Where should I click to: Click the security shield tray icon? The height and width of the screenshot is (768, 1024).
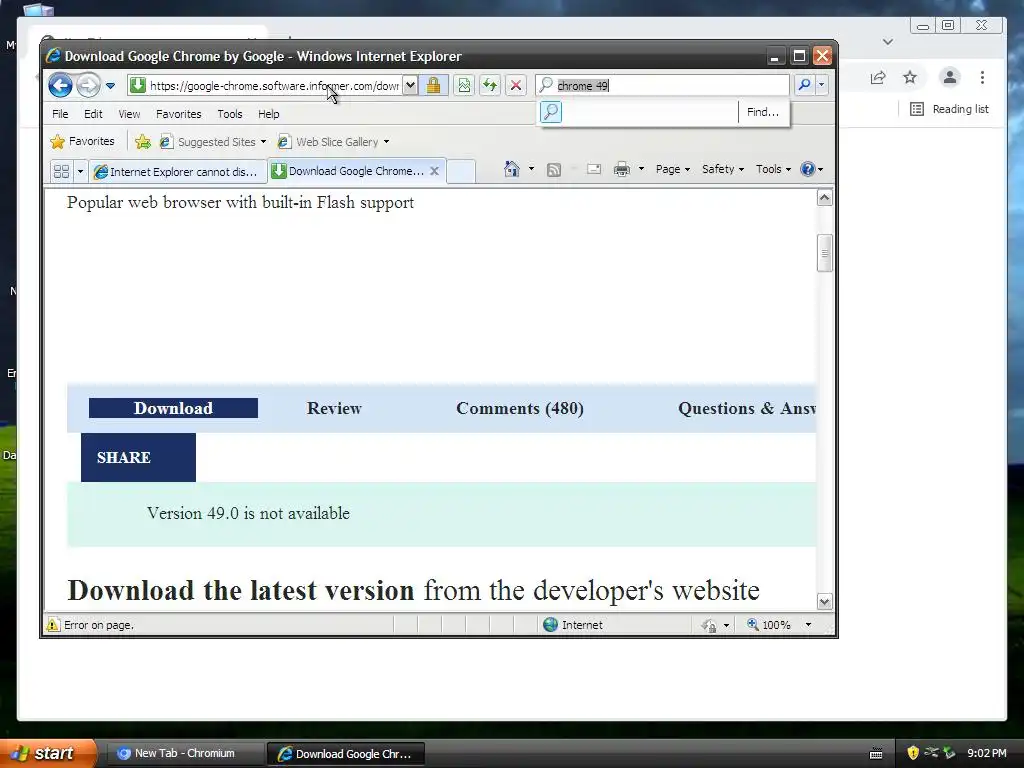pyautogui.click(x=913, y=753)
